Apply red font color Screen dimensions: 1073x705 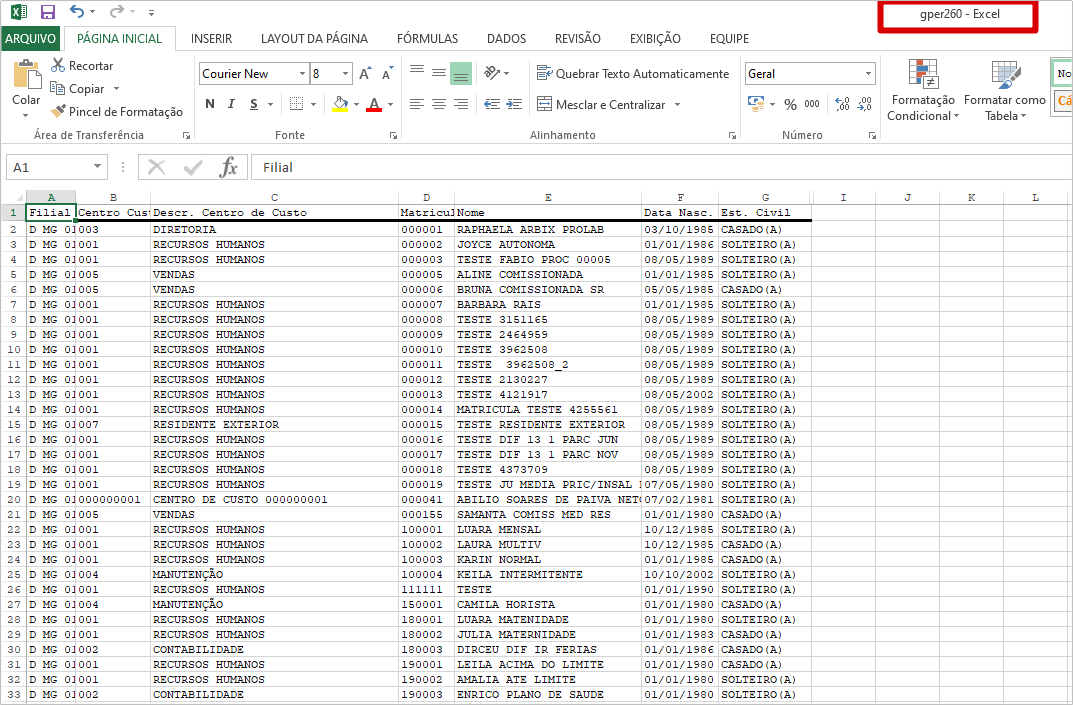374,104
